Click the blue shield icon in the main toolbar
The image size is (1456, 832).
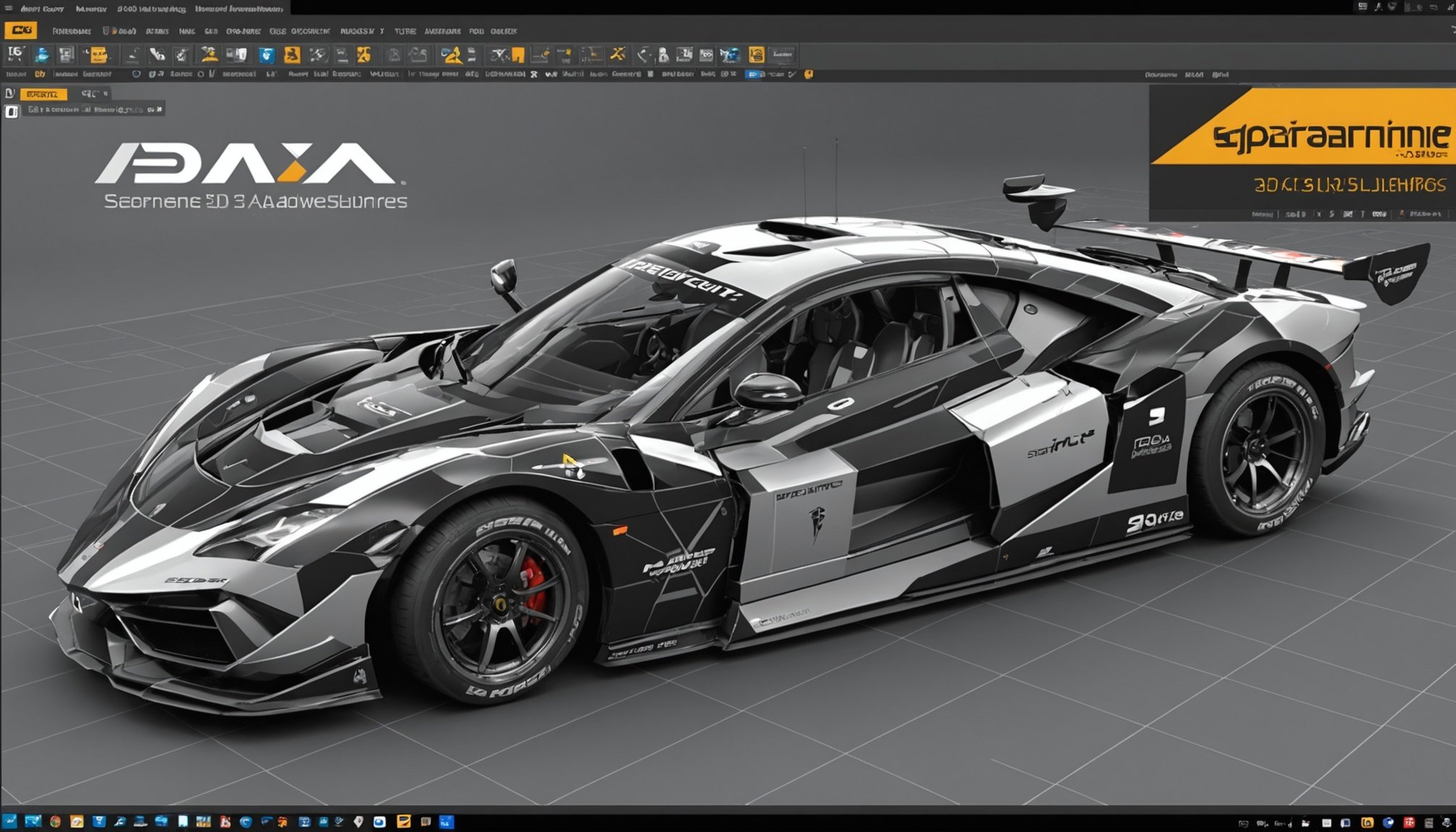point(266,55)
